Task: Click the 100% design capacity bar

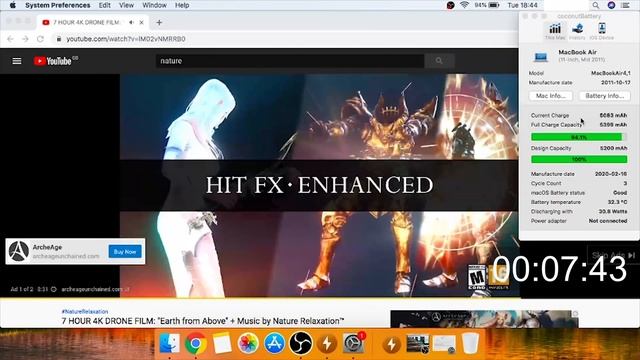Action: [579, 159]
